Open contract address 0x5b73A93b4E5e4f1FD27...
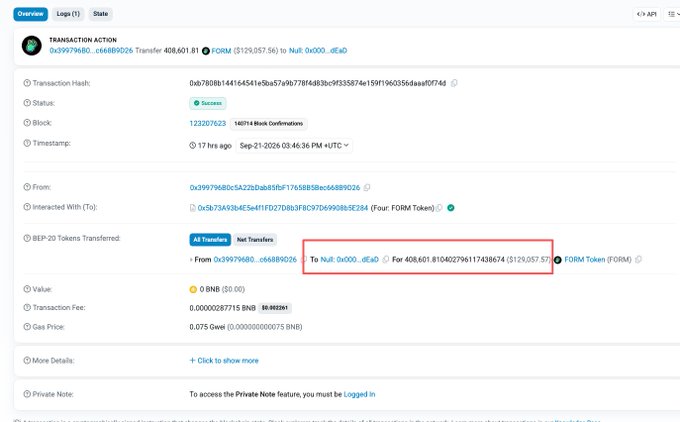The image size is (680, 422). [283, 208]
